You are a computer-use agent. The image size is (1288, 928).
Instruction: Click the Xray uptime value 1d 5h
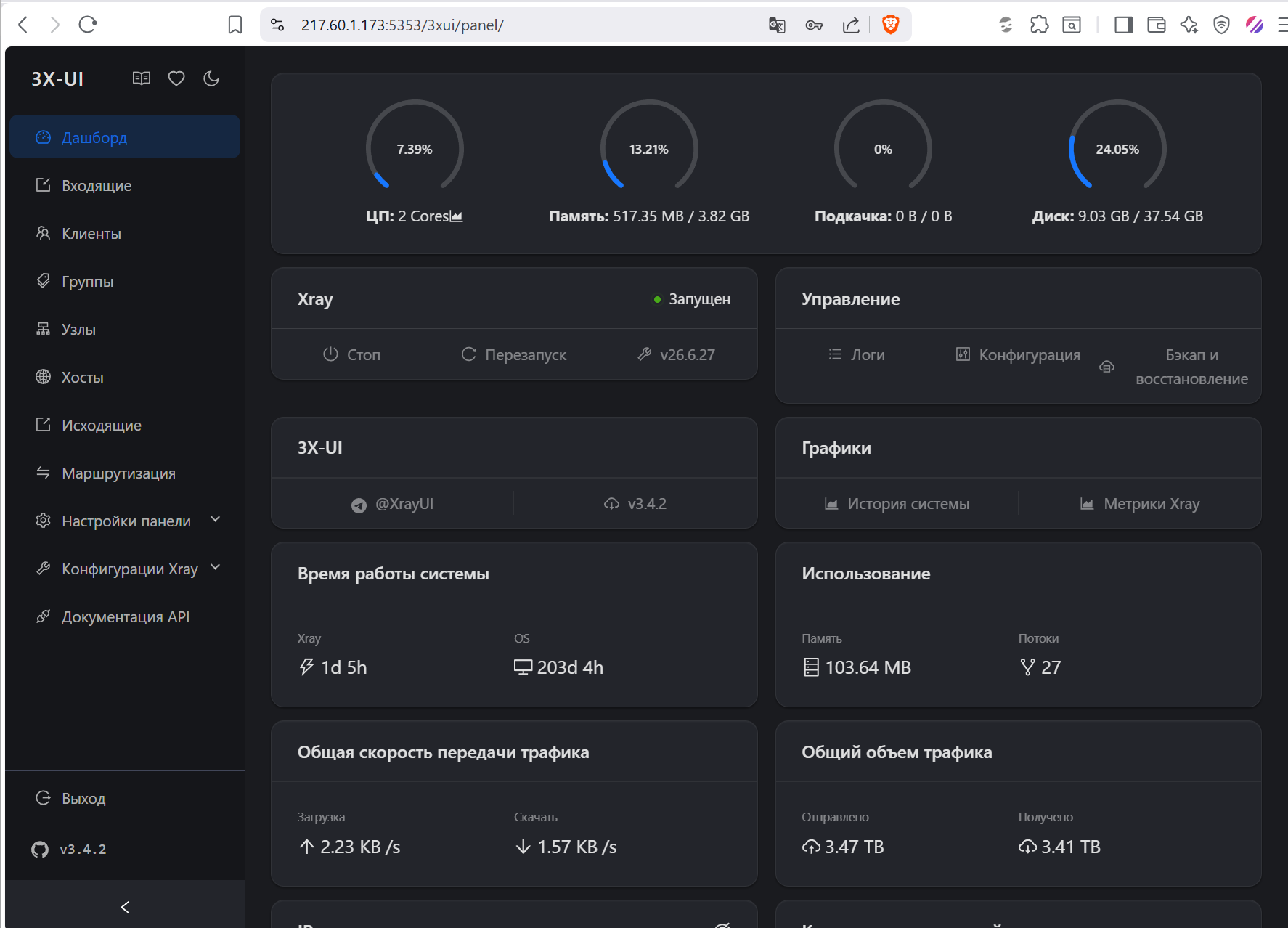pyautogui.click(x=333, y=667)
